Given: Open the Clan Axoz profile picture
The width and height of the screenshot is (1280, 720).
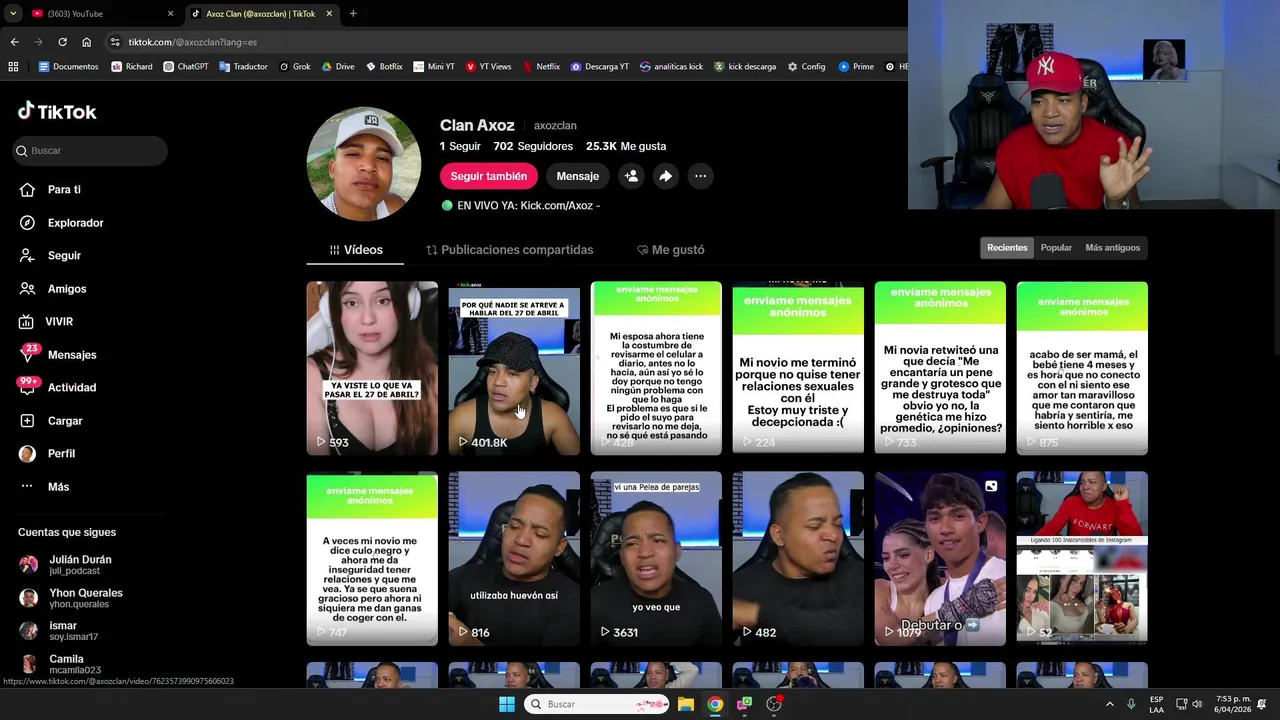Looking at the screenshot, I should (x=364, y=164).
